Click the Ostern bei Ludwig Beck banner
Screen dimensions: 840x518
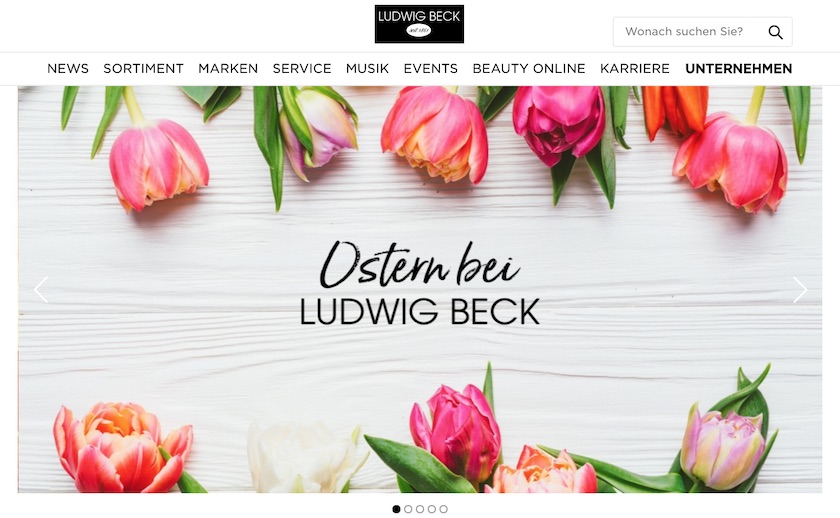420,289
